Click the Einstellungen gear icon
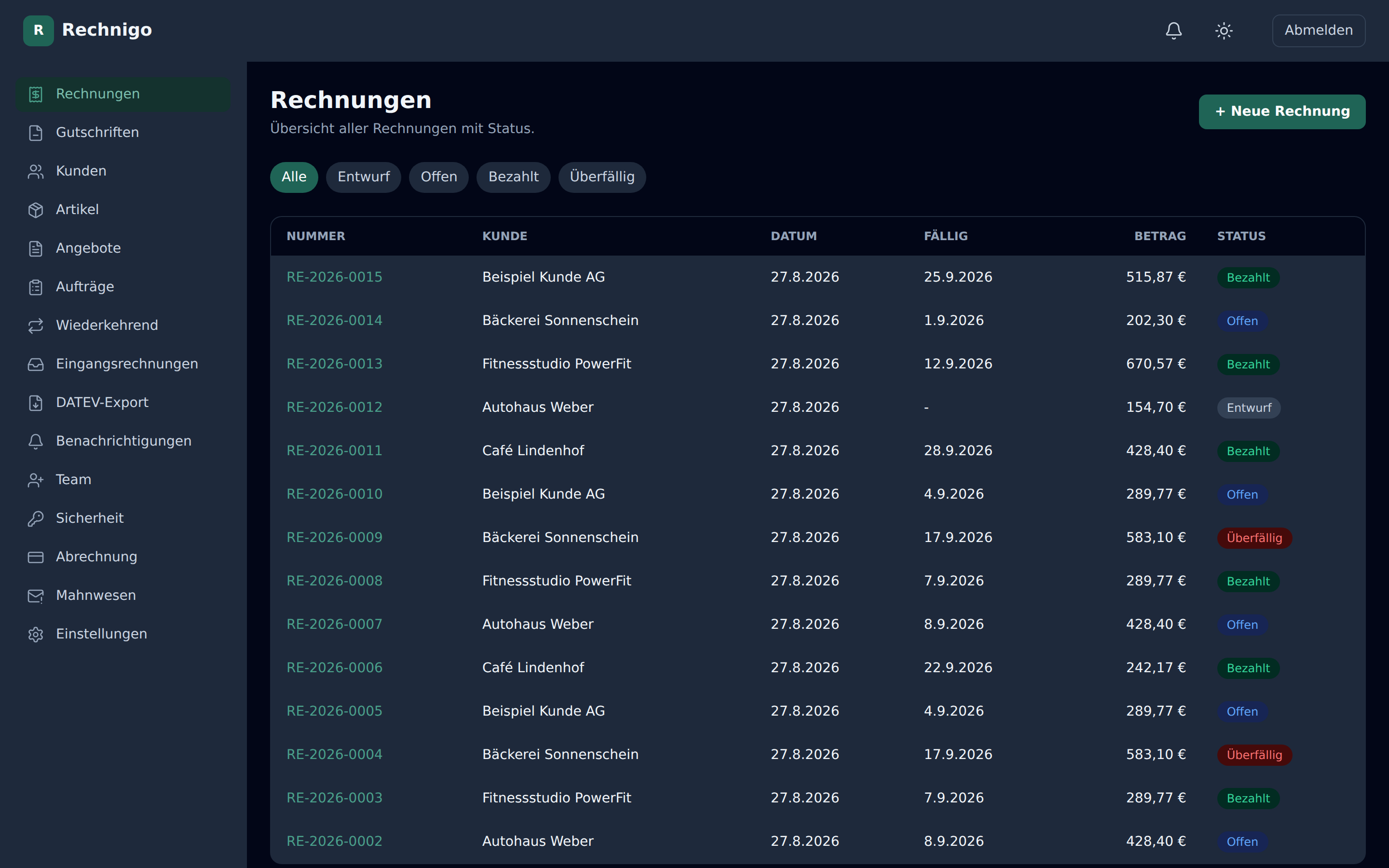This screenshot has height=868, width=1389. pos(36,634)
